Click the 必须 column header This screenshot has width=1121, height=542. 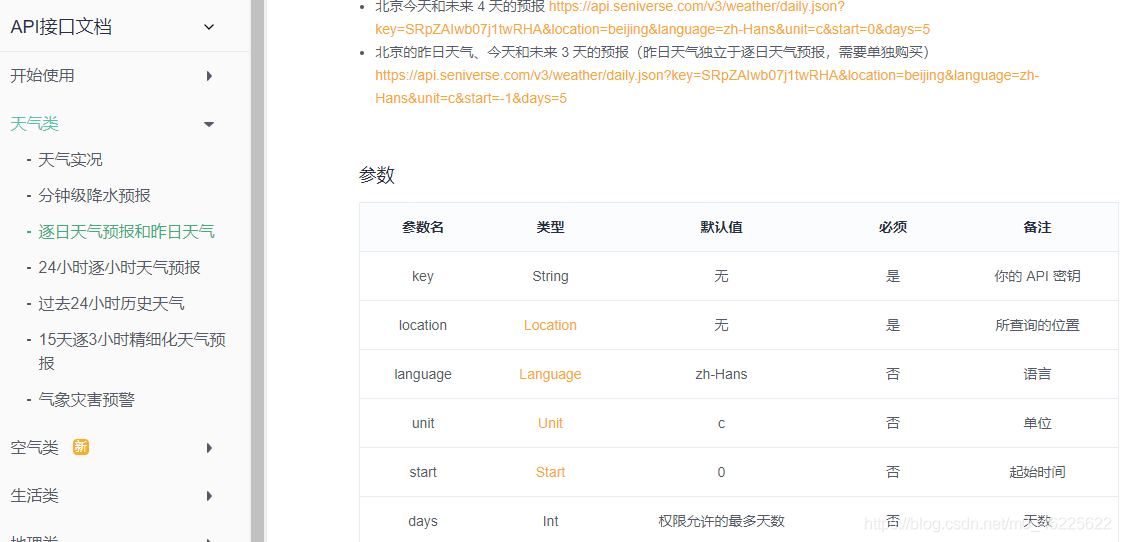pyautogui.click(x=893, y=227)
